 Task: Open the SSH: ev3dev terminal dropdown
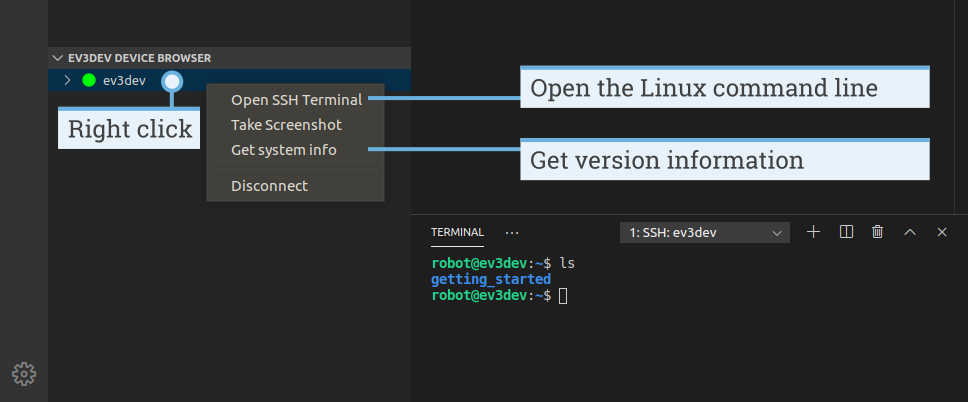pyautogui.click(x=704, y=233)
